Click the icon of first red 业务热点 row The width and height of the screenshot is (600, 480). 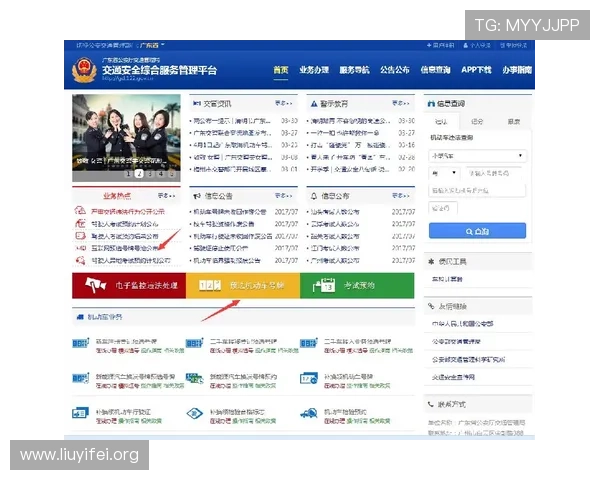[80, 211]
